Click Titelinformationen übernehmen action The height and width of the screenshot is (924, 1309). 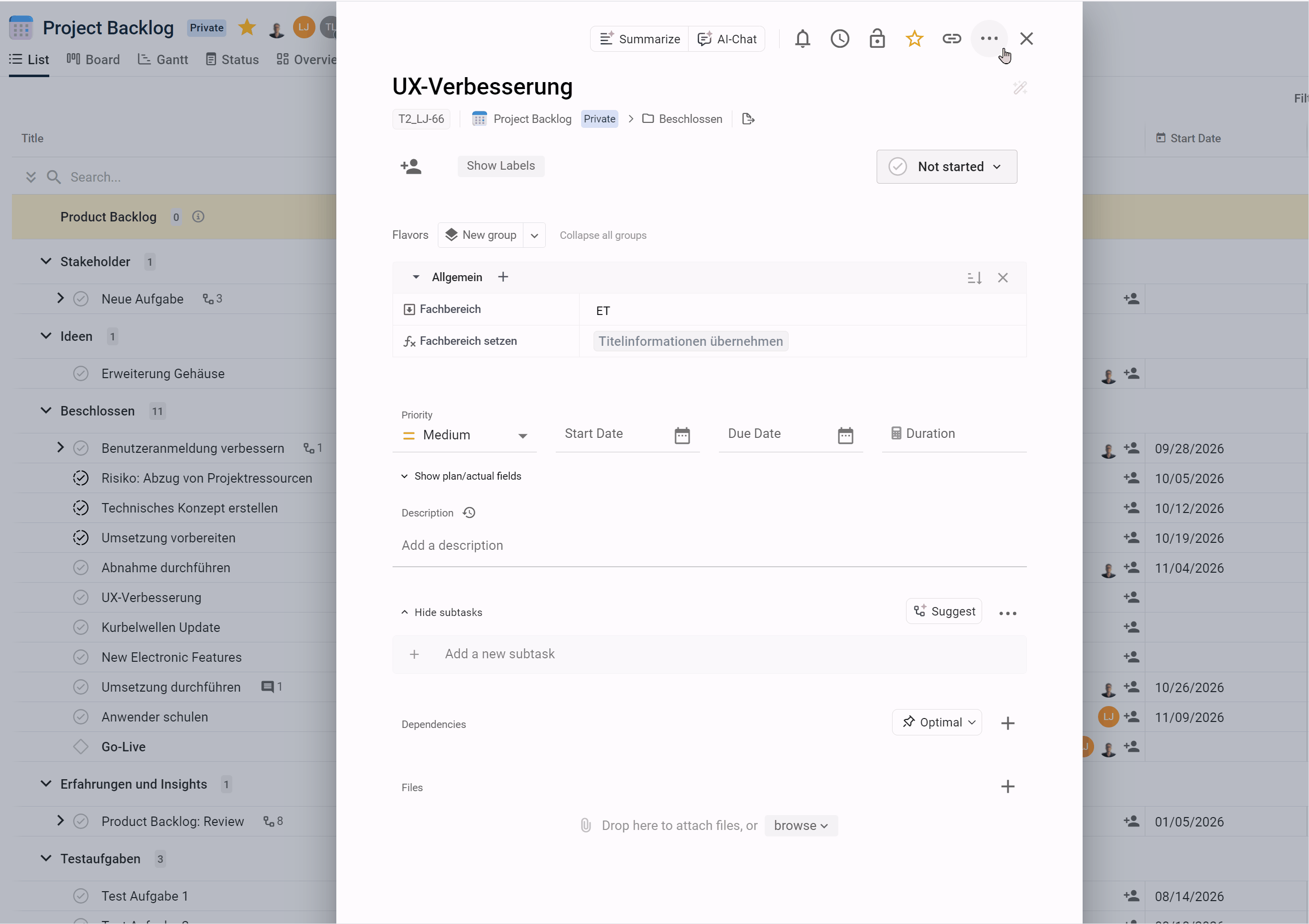coord(691,341)
